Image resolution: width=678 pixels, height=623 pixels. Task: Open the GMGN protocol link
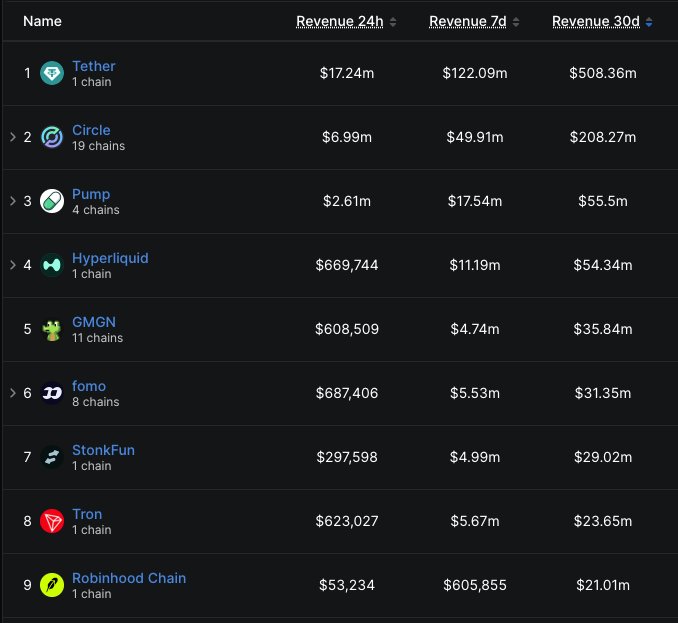click(94, 322)
